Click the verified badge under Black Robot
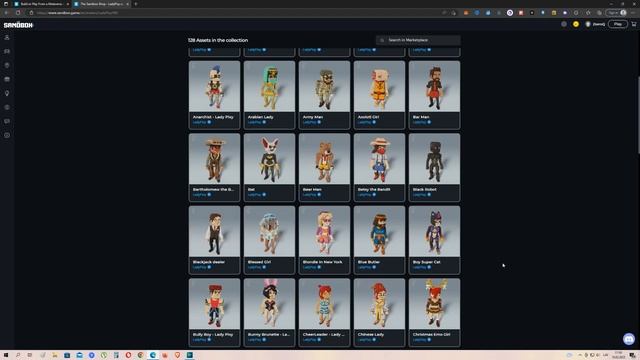 (x=429, y=195)
